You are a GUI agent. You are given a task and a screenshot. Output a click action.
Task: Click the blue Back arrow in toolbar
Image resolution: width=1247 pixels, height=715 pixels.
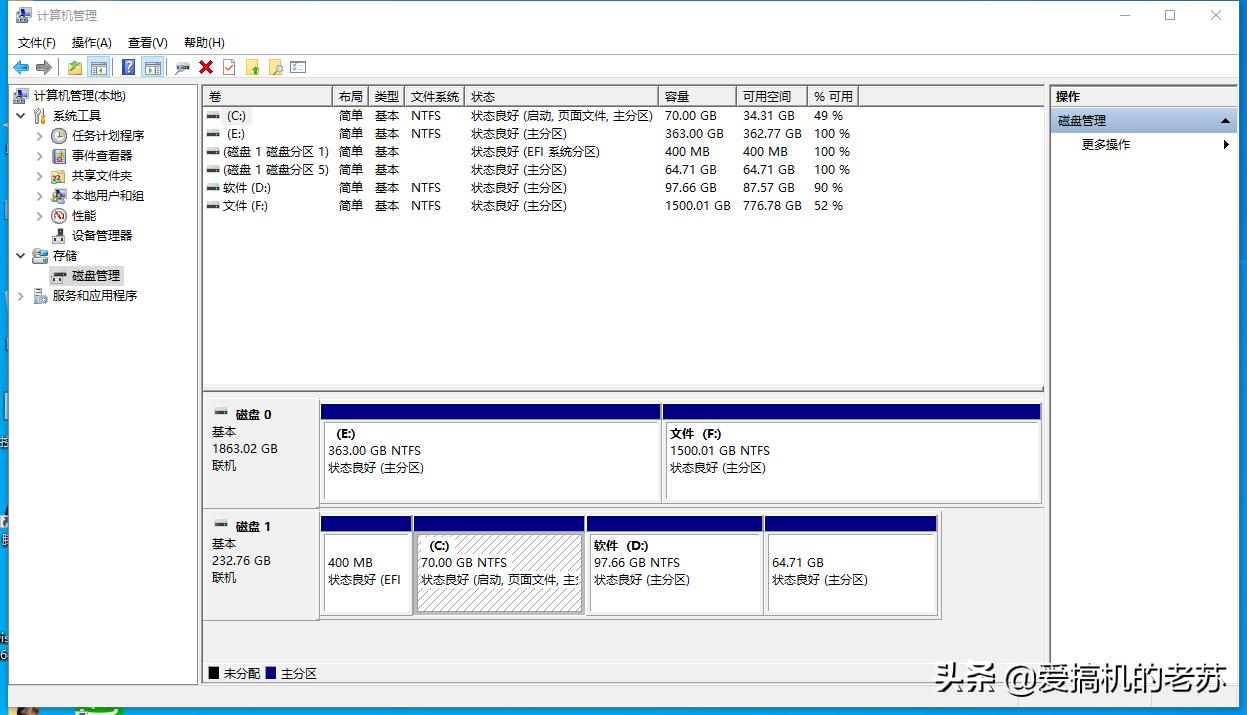pyautogui.click(x=20, y=67)
